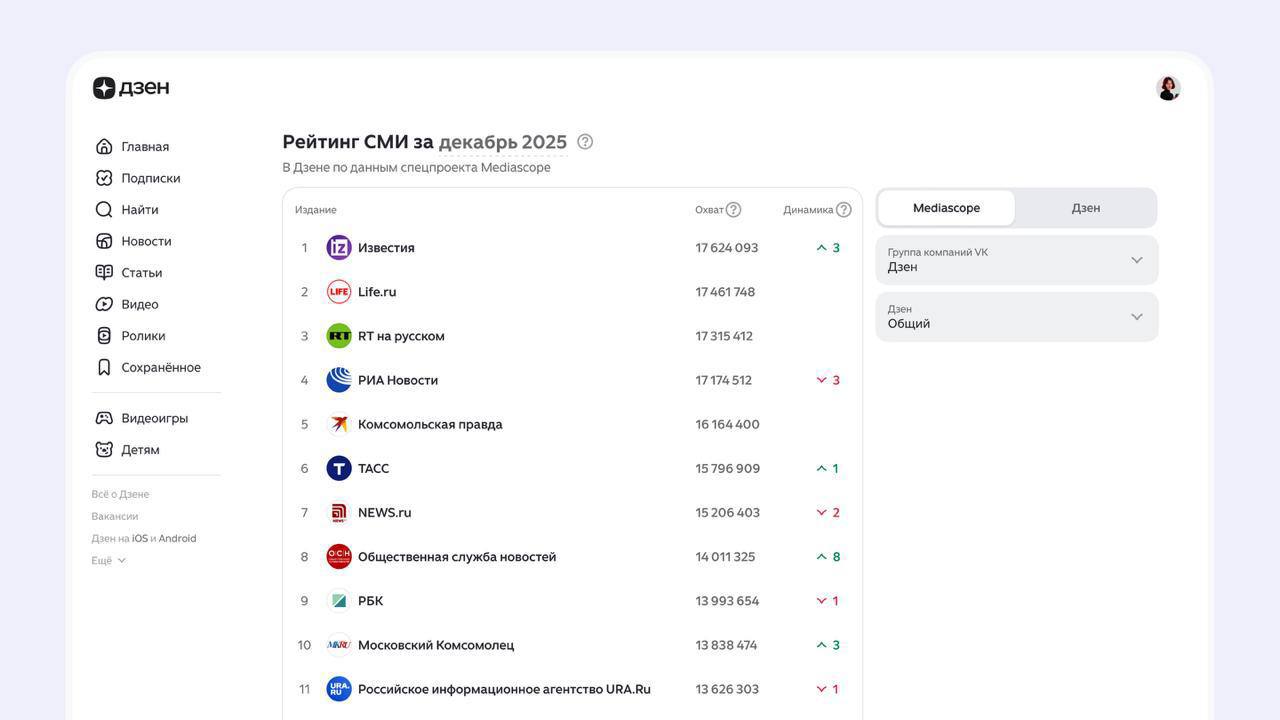Expand the Ещё footer menu
1280x720 pixels.
click(x=108, y=561)
